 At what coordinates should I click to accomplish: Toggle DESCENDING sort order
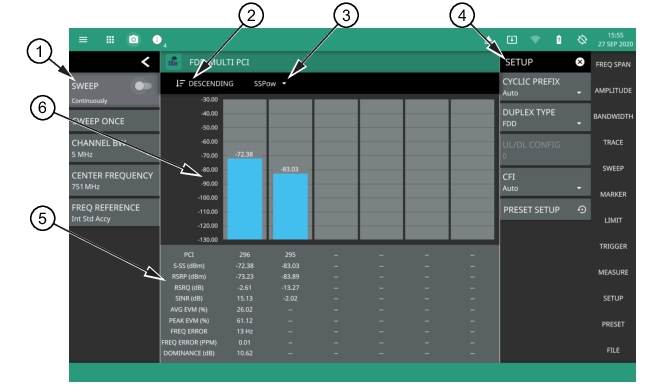[205, 83]
